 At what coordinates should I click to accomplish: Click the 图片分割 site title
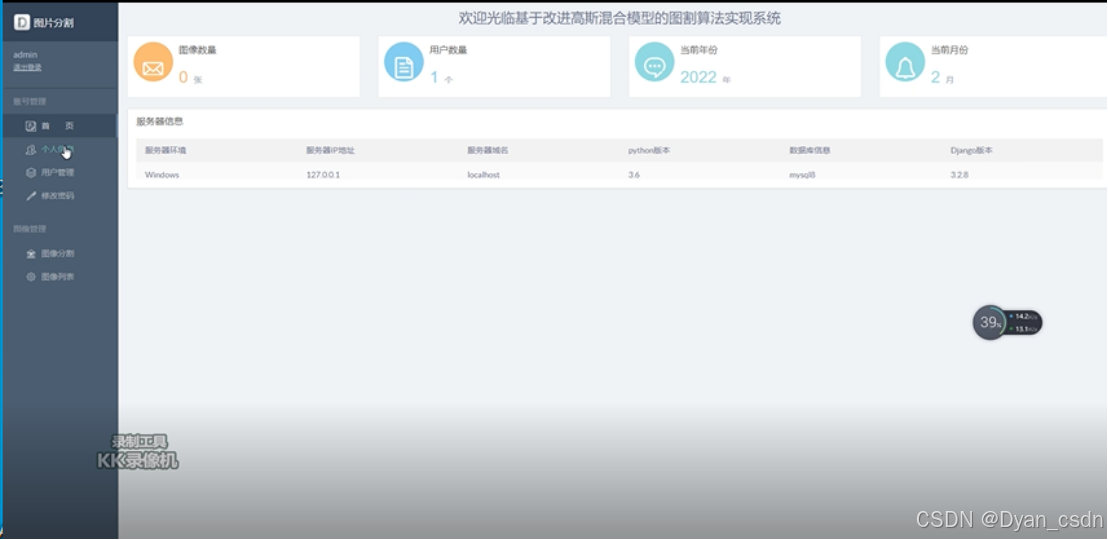(54, 23)
